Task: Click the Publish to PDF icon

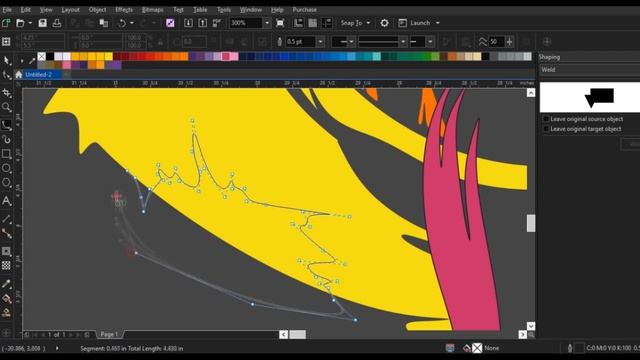Action: click(216, 23)
